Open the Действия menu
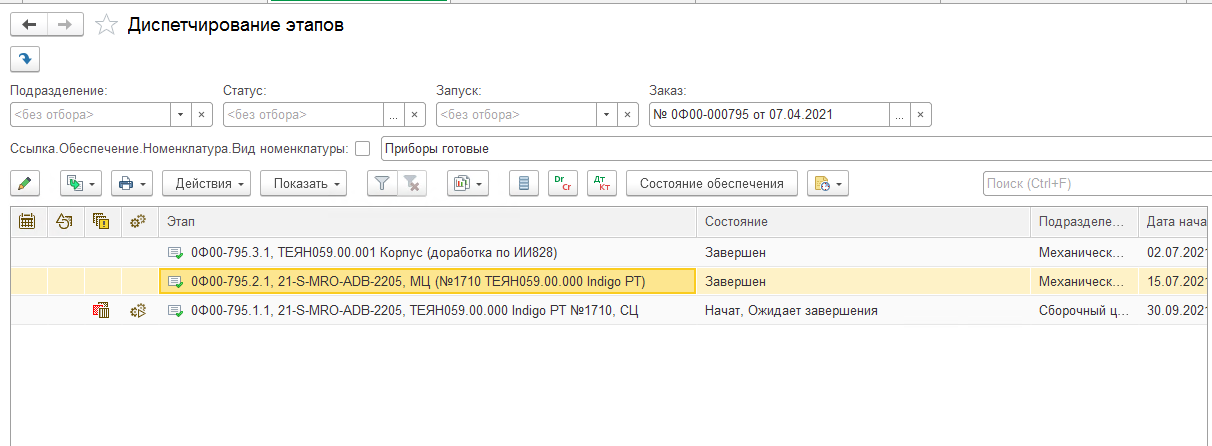 (212, 184)
